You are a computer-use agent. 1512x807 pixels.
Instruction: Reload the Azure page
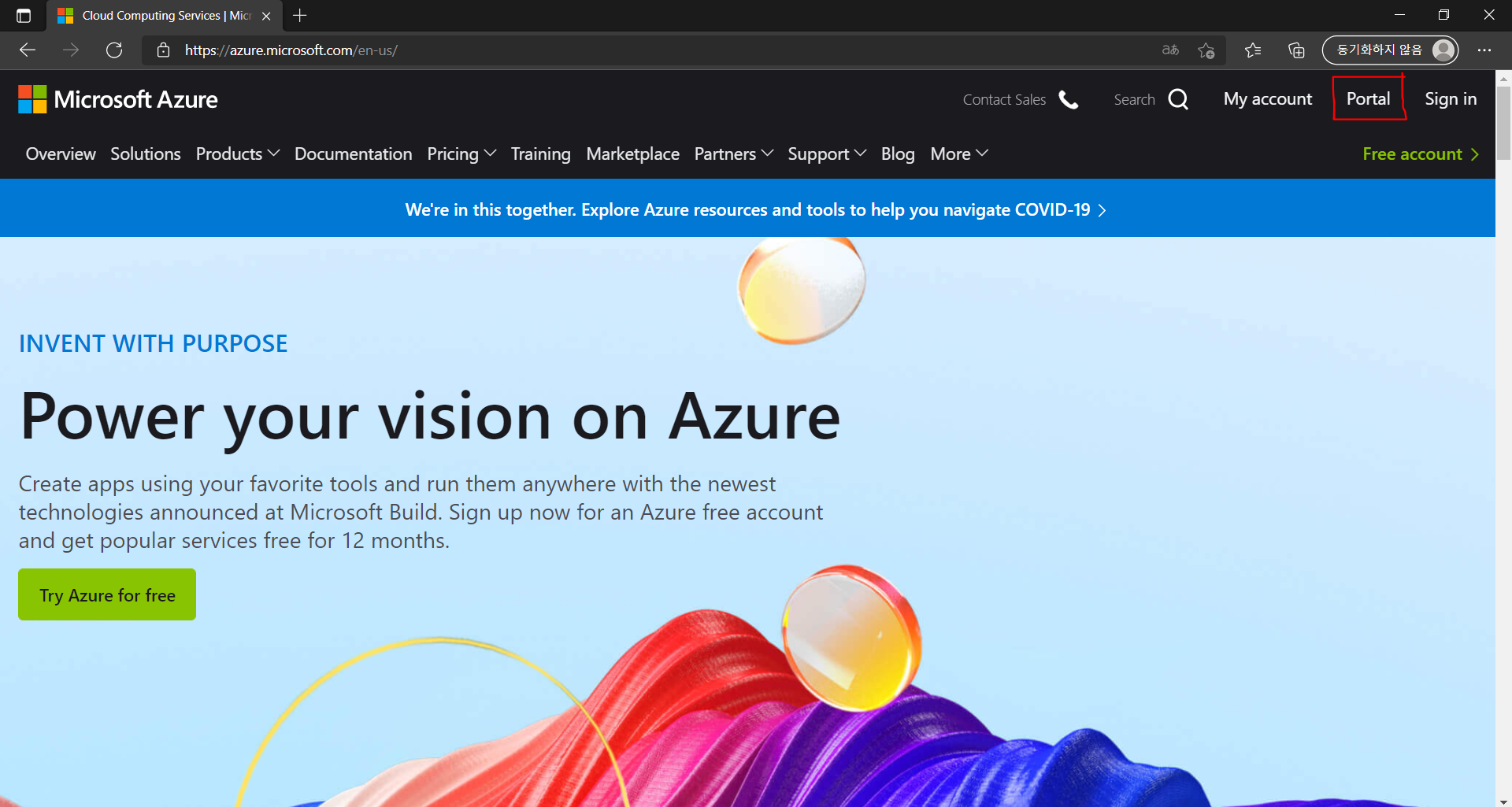pos(114,50)
